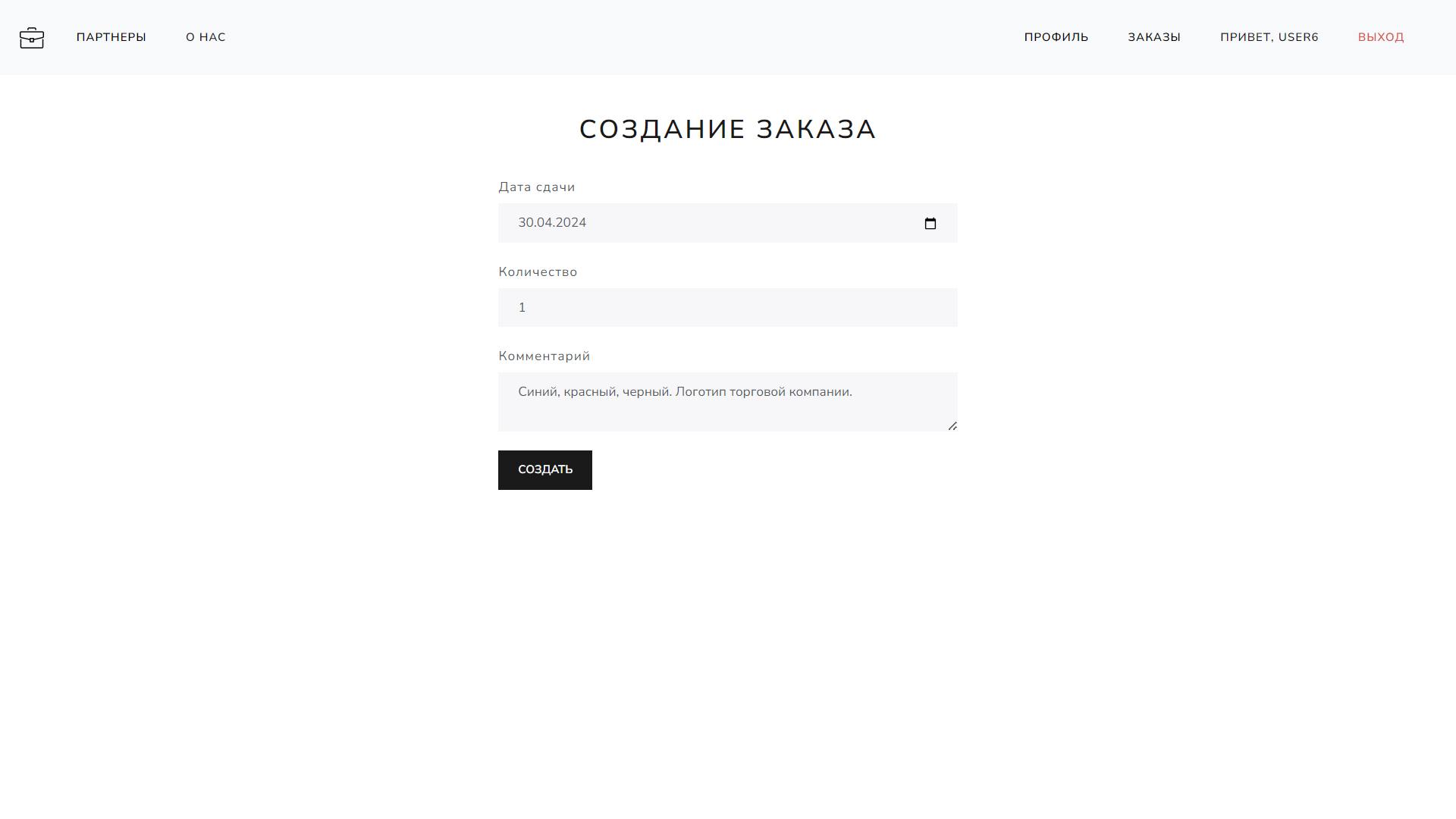Navigate to ЗАКАЗЫ

point(1154,37)
